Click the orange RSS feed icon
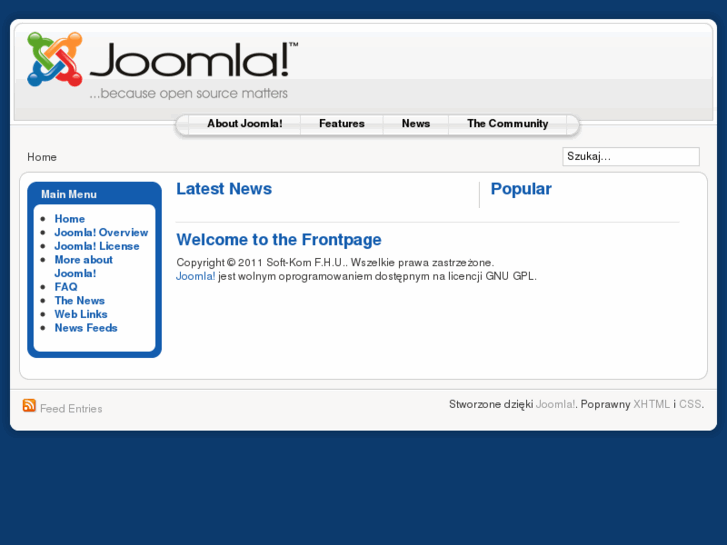 29,405
